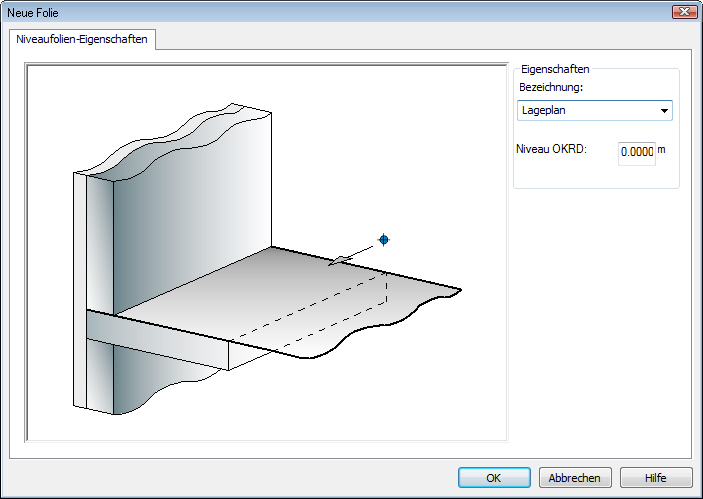Click the unit label m beside the level field
Screen dimensions: 703x499
pos(661,150)
